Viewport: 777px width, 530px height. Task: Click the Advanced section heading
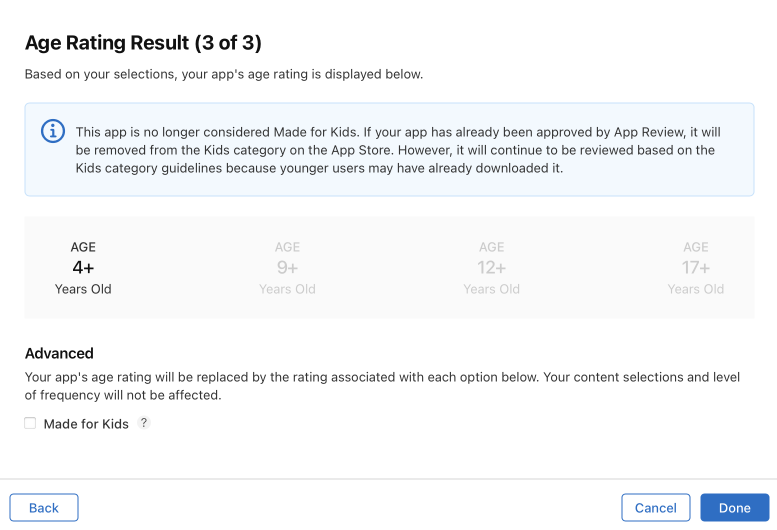(x=59, y=353)
